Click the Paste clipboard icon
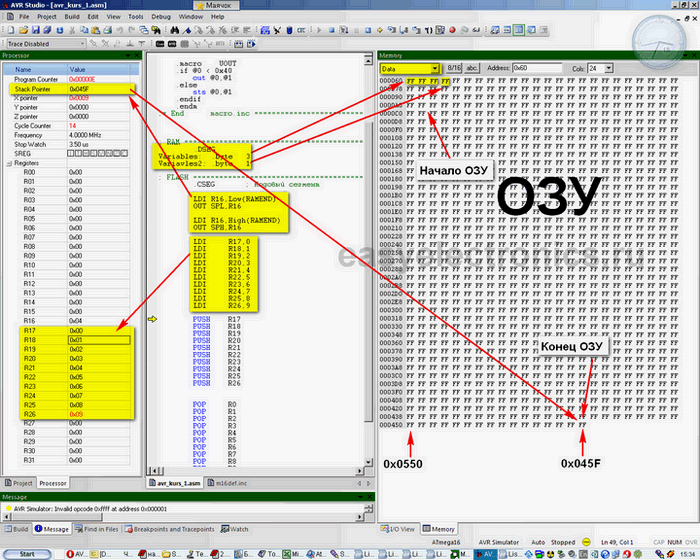 point(96,30)
